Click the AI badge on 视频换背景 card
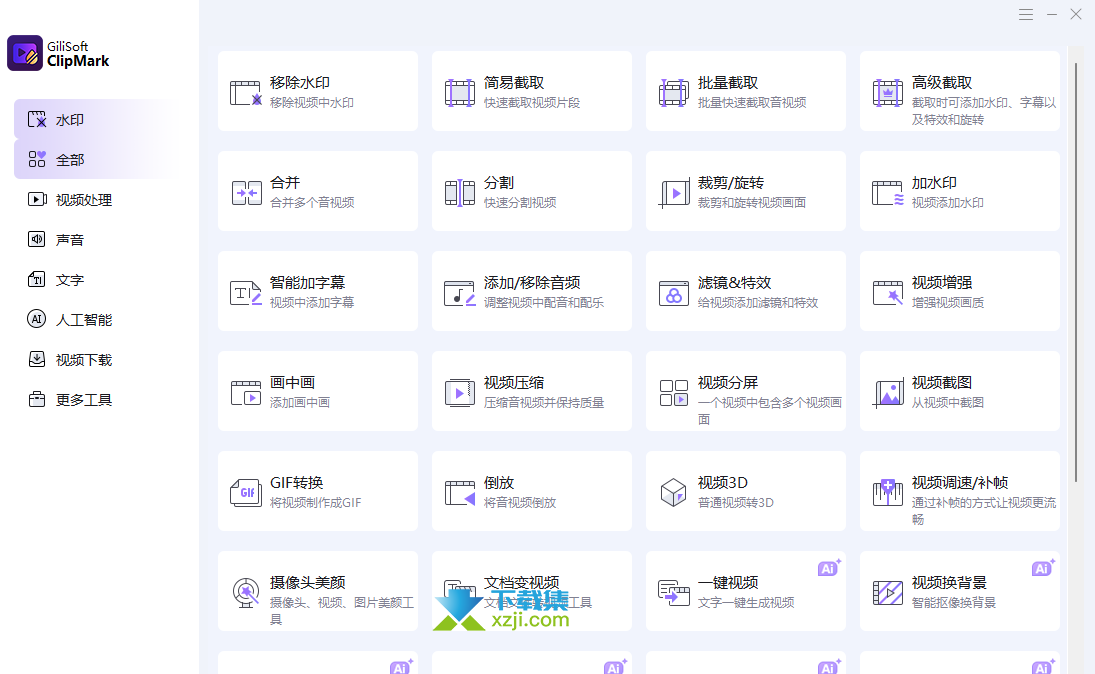The height and width of the screenshot is (674, 1095). point(1043,568)
